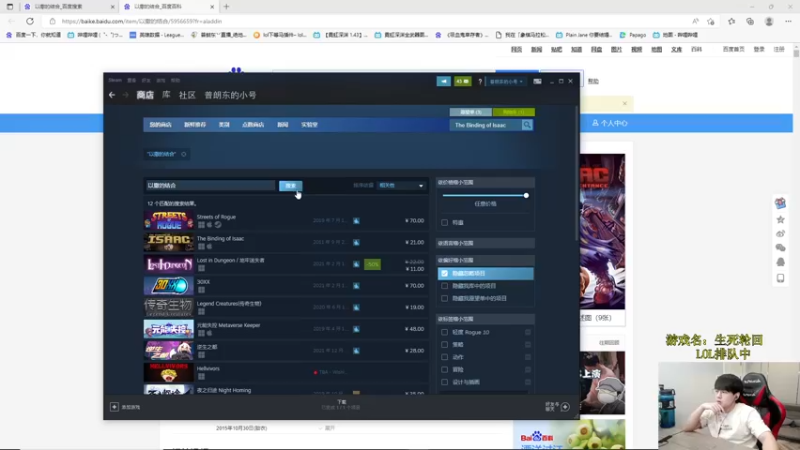800x450 pixels.
Task: Click read aloud icon in address bar
Action: 695,21
